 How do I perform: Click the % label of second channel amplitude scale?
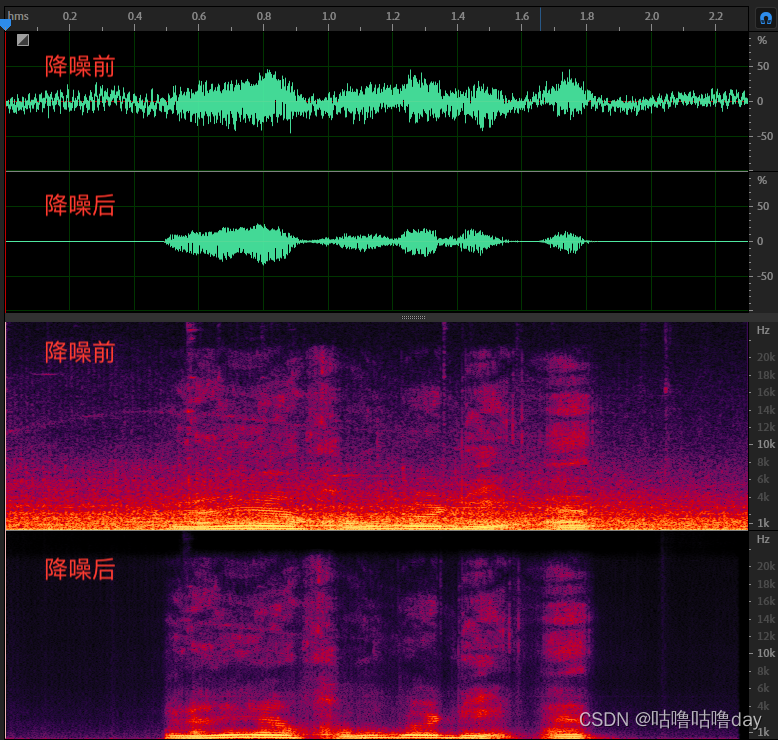[x=762, y=180]
